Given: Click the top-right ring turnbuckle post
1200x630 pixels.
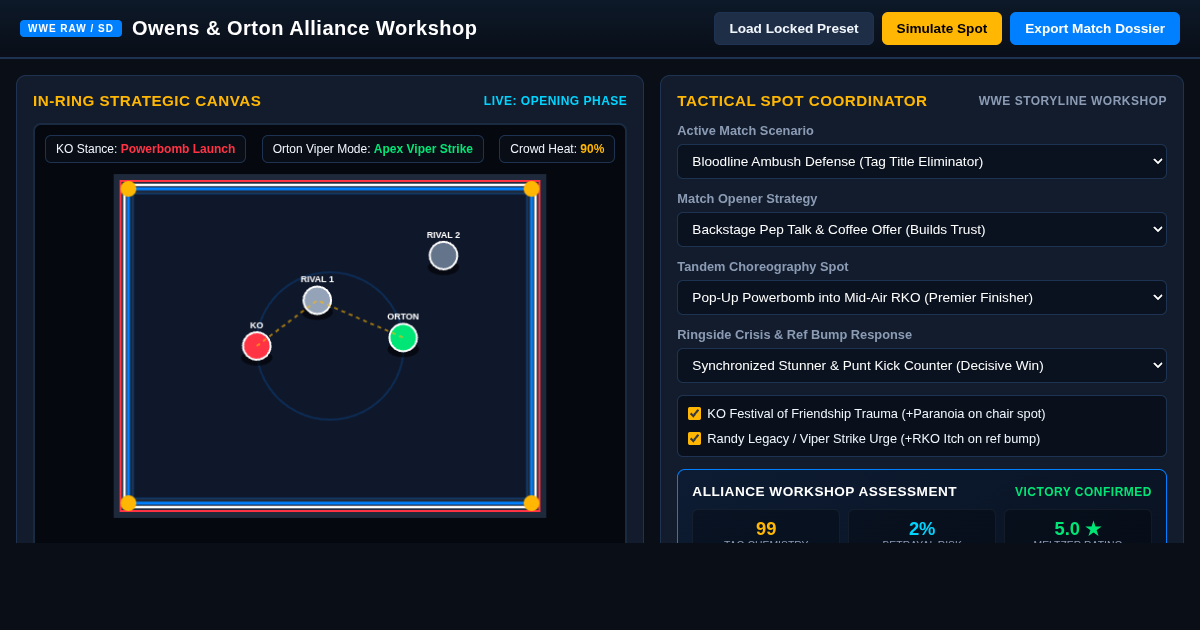Looking at the screenshot, I should point(531,189).
